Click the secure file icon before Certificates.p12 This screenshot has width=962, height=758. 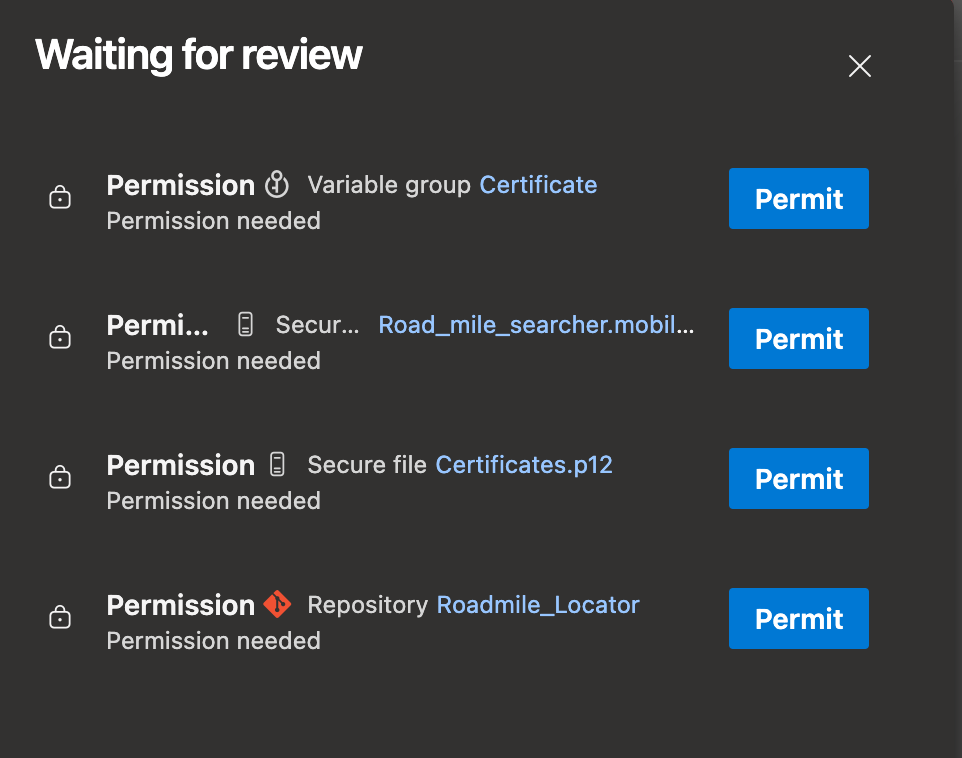(277, 465)
